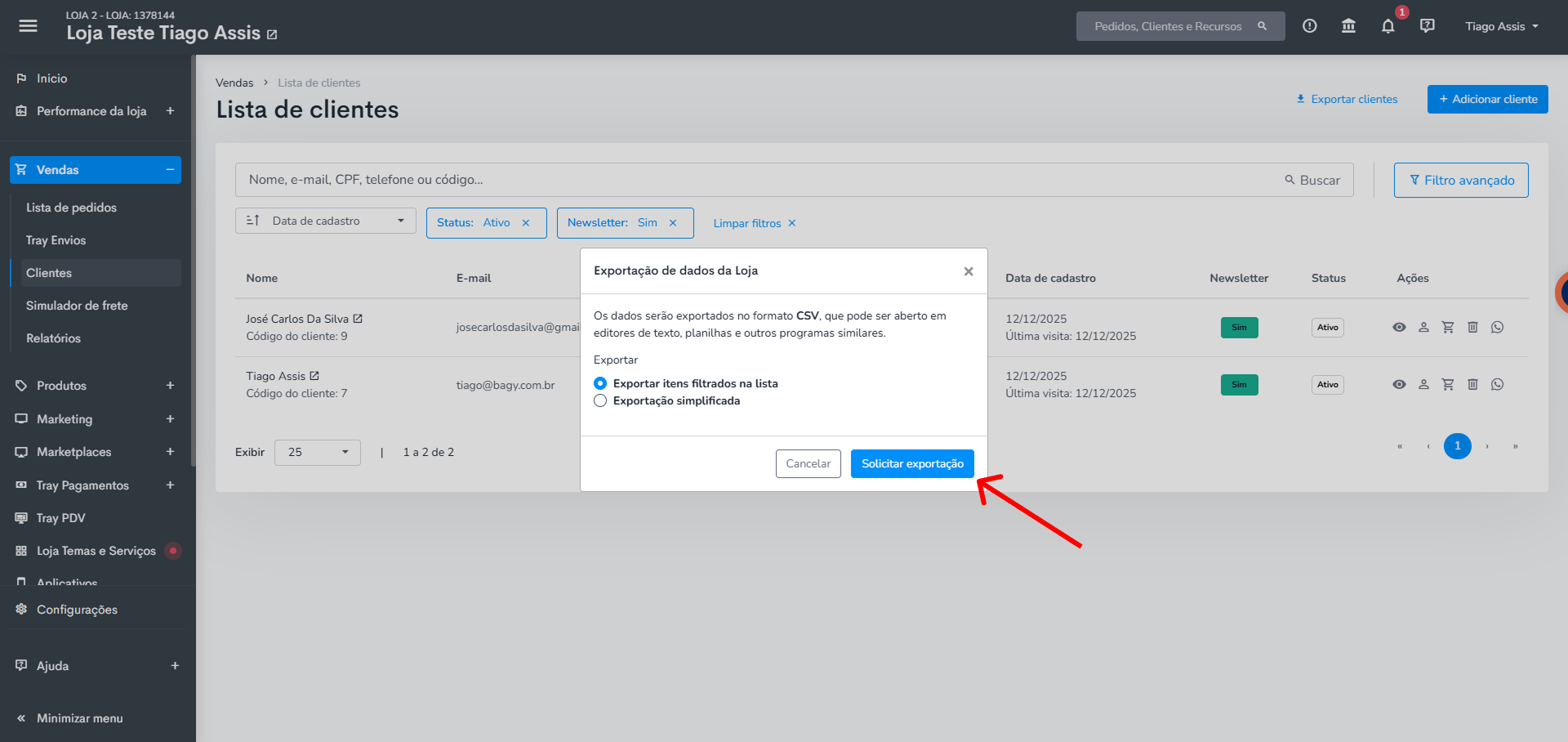Message José Carlos Da Silva via WhatsApp icon

point(1497,327)
